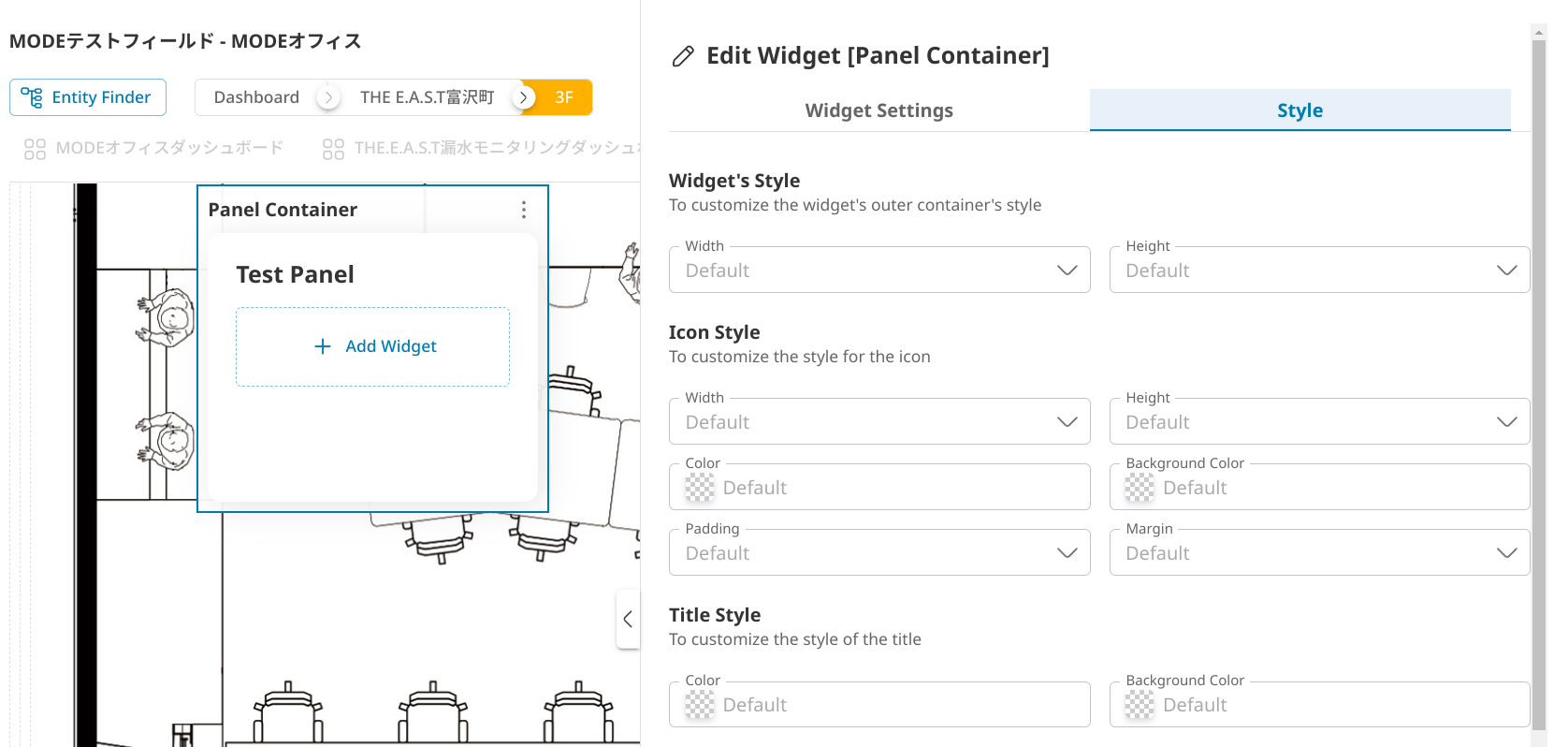Pick the Icon Style Color swatch
Image resolution: width=1568 pixels, height=747 pixels.
click(x=700, y=488)
